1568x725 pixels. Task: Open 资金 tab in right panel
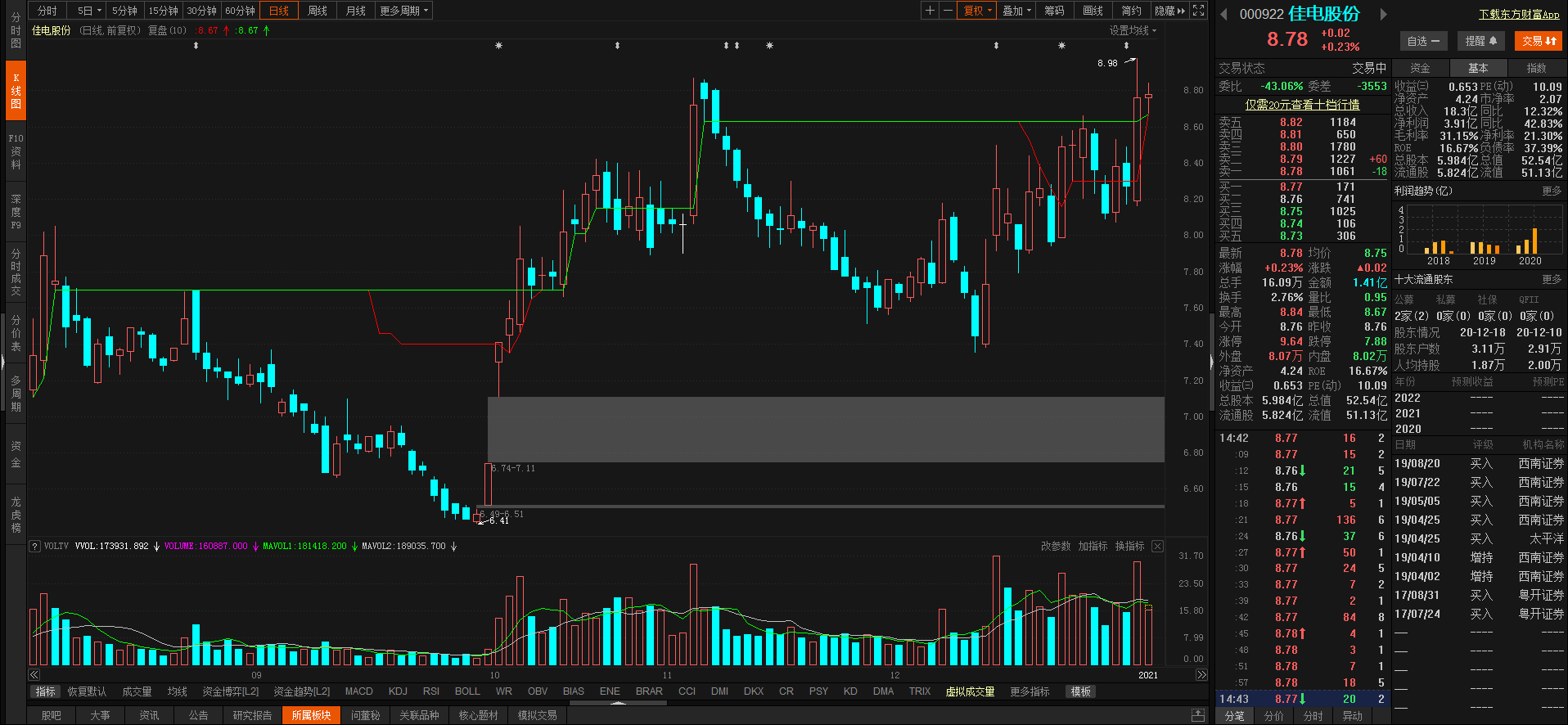pos(1421,68)
